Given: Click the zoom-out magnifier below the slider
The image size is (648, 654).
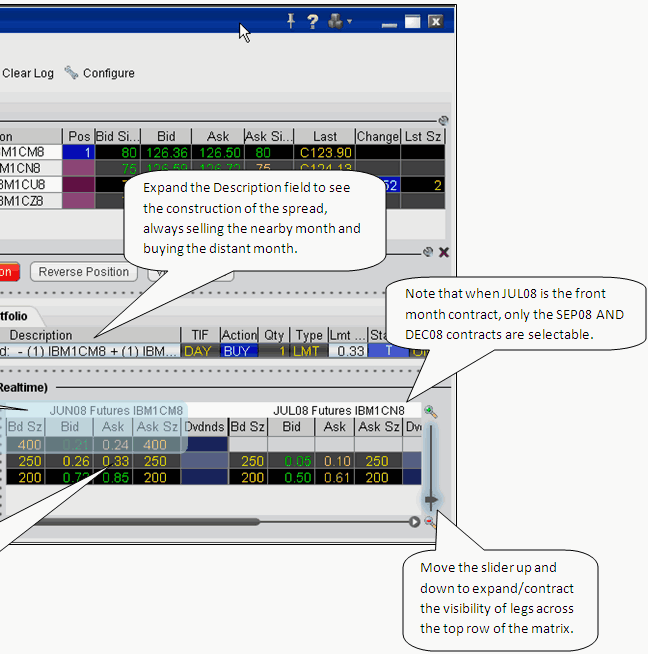Looking at the screenshot, I should click(x=430, y=521).
